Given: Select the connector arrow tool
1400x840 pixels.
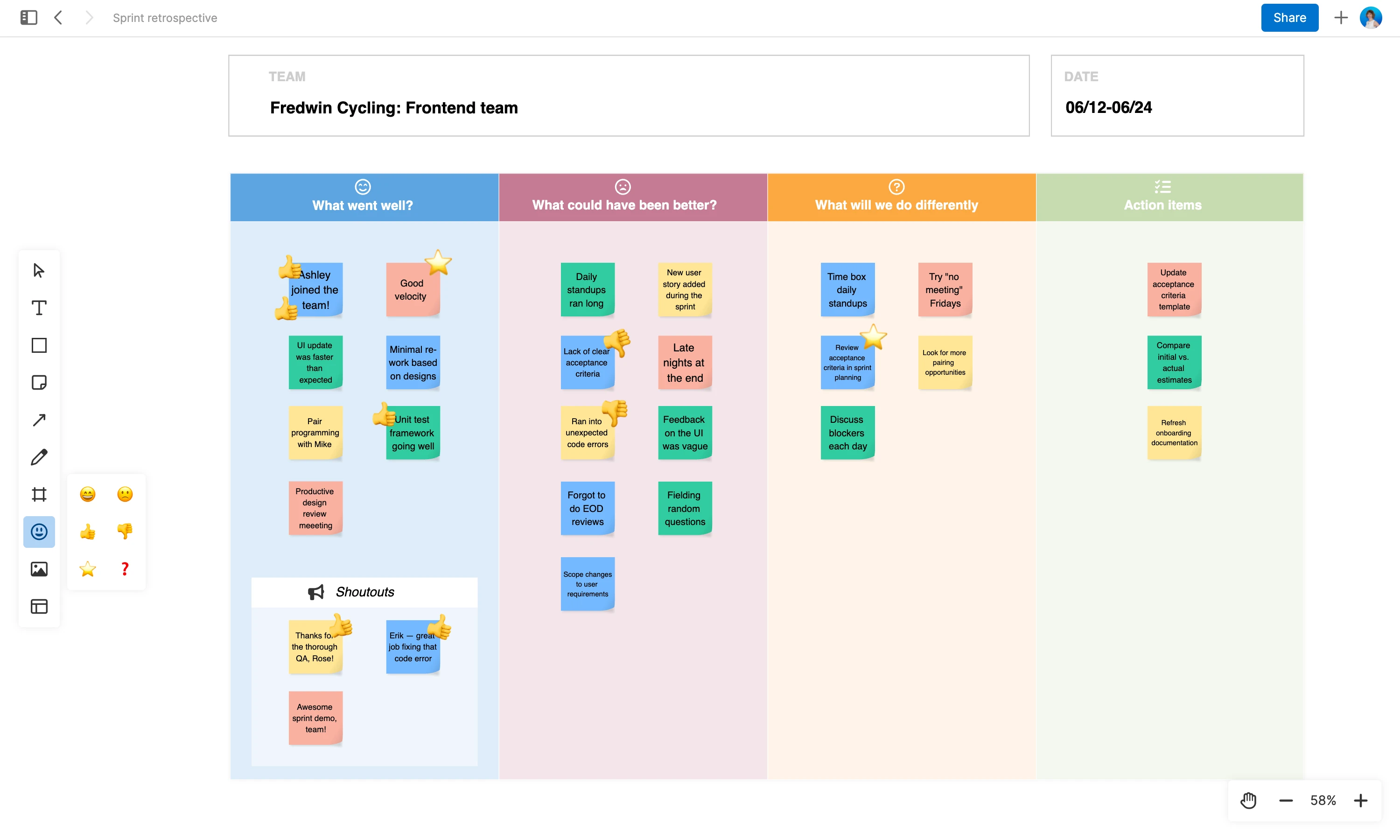Looking at the screenshot, I should coord(38,420).
